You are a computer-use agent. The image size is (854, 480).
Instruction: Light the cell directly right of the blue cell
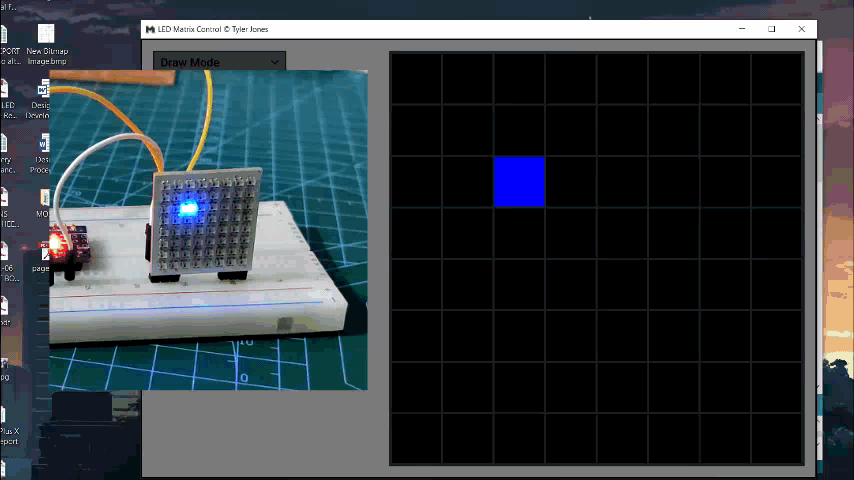click(x=570, y=181)
